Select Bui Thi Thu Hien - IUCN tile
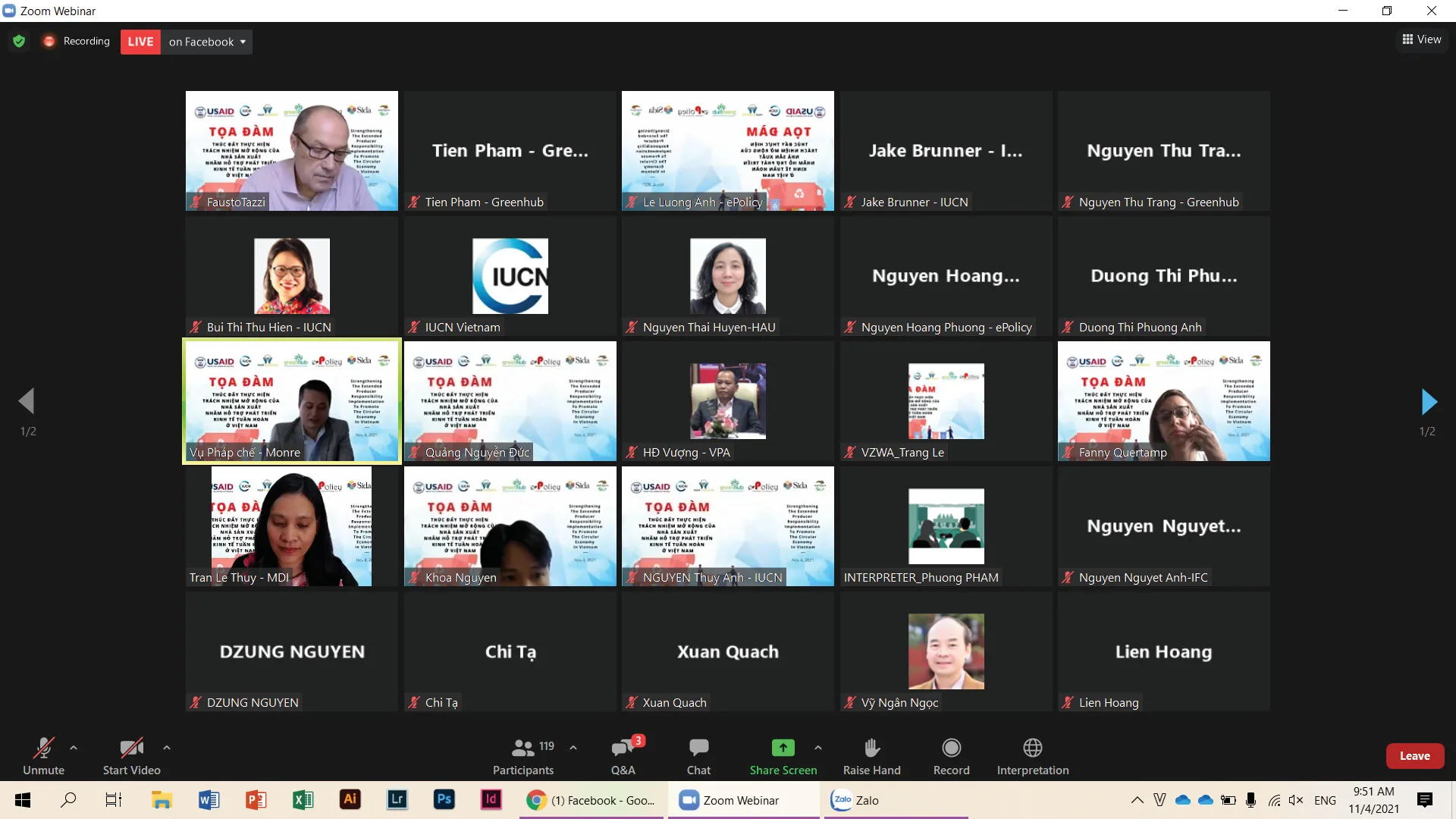The image size is (1456, 819). pyautogui.click(x=292, y=276)
